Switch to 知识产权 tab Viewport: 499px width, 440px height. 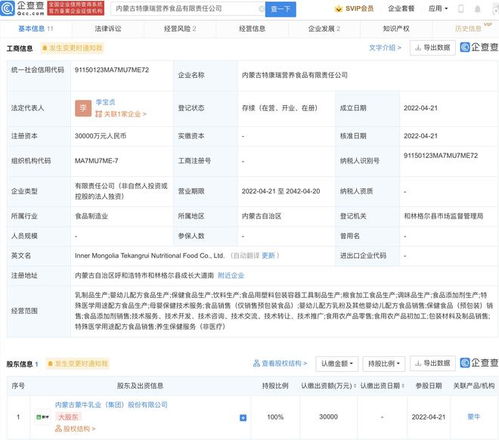coord(396,29)
